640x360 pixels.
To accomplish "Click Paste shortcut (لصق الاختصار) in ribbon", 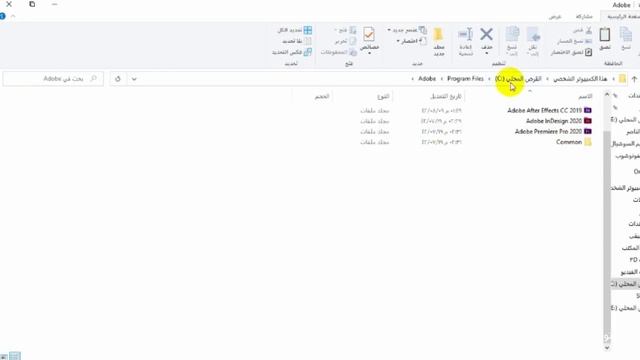I will pos(571,52).
